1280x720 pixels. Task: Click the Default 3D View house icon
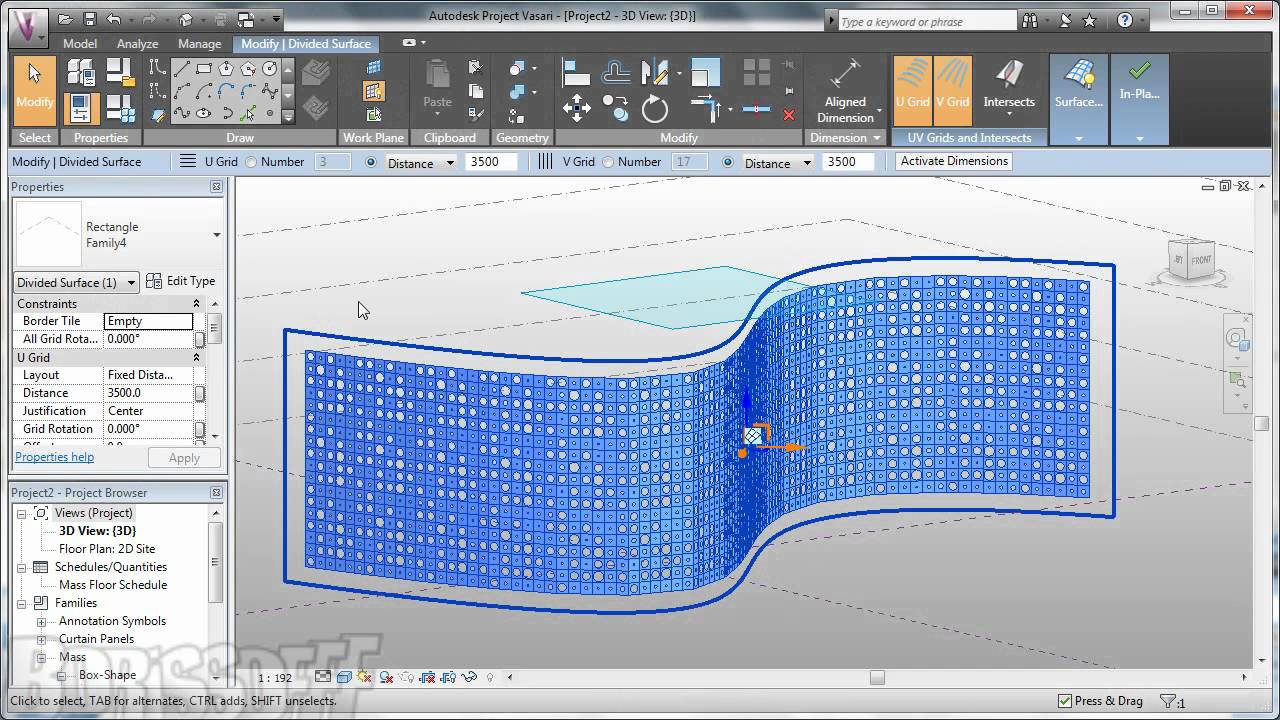pyautogui.click(x=185, y=19)
